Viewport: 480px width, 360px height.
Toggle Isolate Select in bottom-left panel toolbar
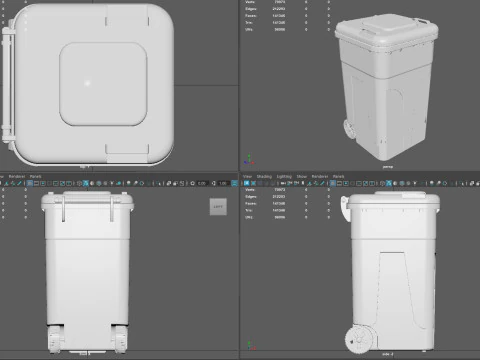[158, 183]
